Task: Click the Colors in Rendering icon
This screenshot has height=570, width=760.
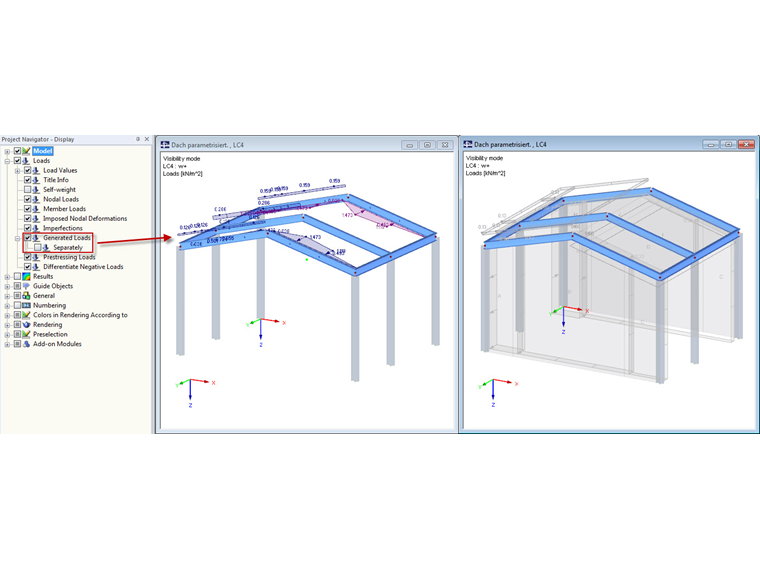Action: pyautogui.click(x=27, y=315)
